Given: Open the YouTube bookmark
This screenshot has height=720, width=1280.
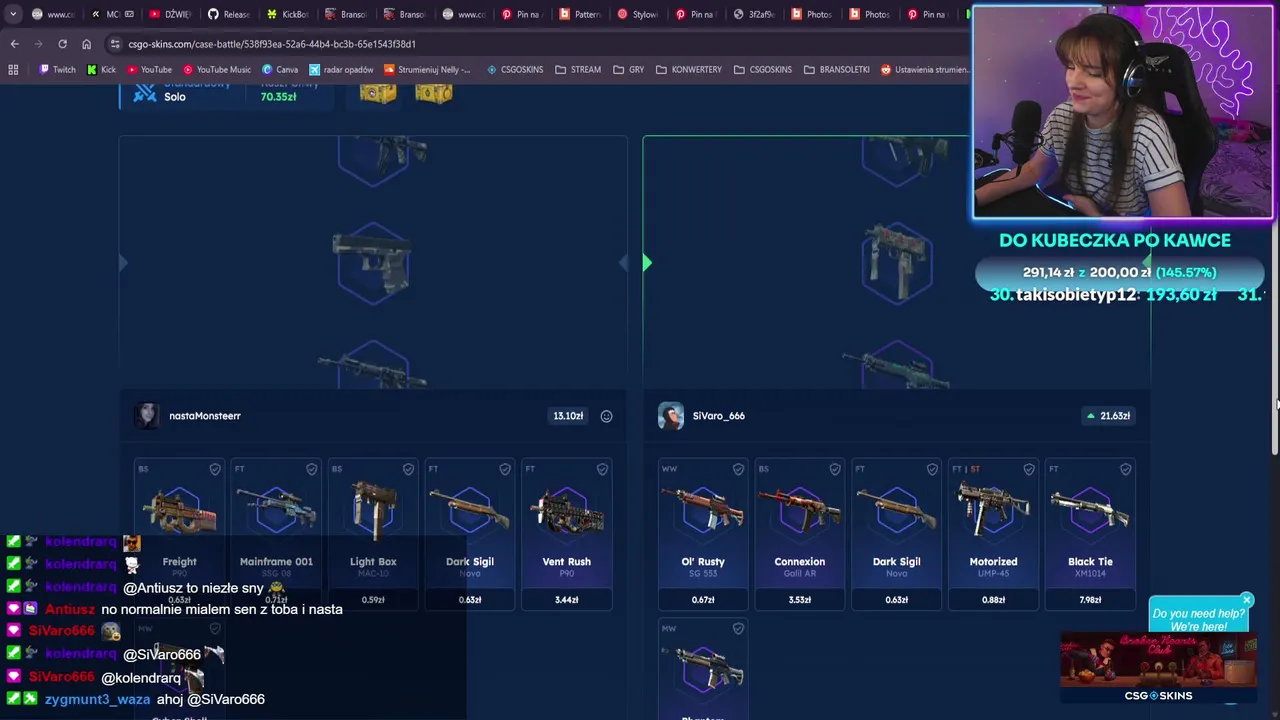Looking at the screenshot, I should 148,70.
